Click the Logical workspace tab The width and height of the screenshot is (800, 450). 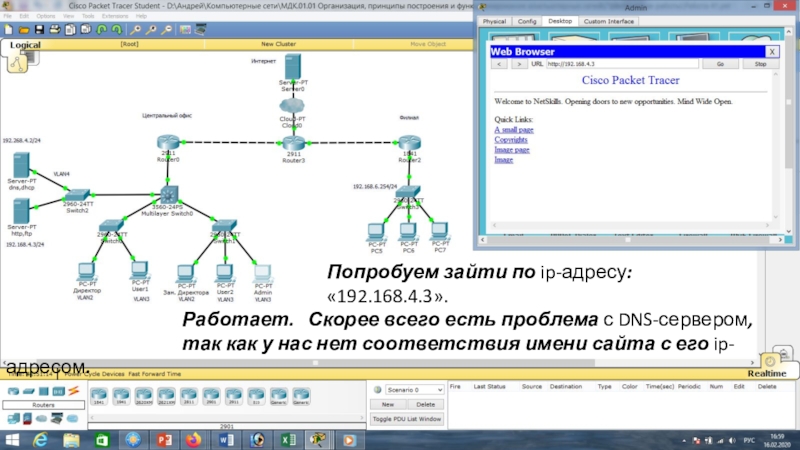(x=25, y=45)
